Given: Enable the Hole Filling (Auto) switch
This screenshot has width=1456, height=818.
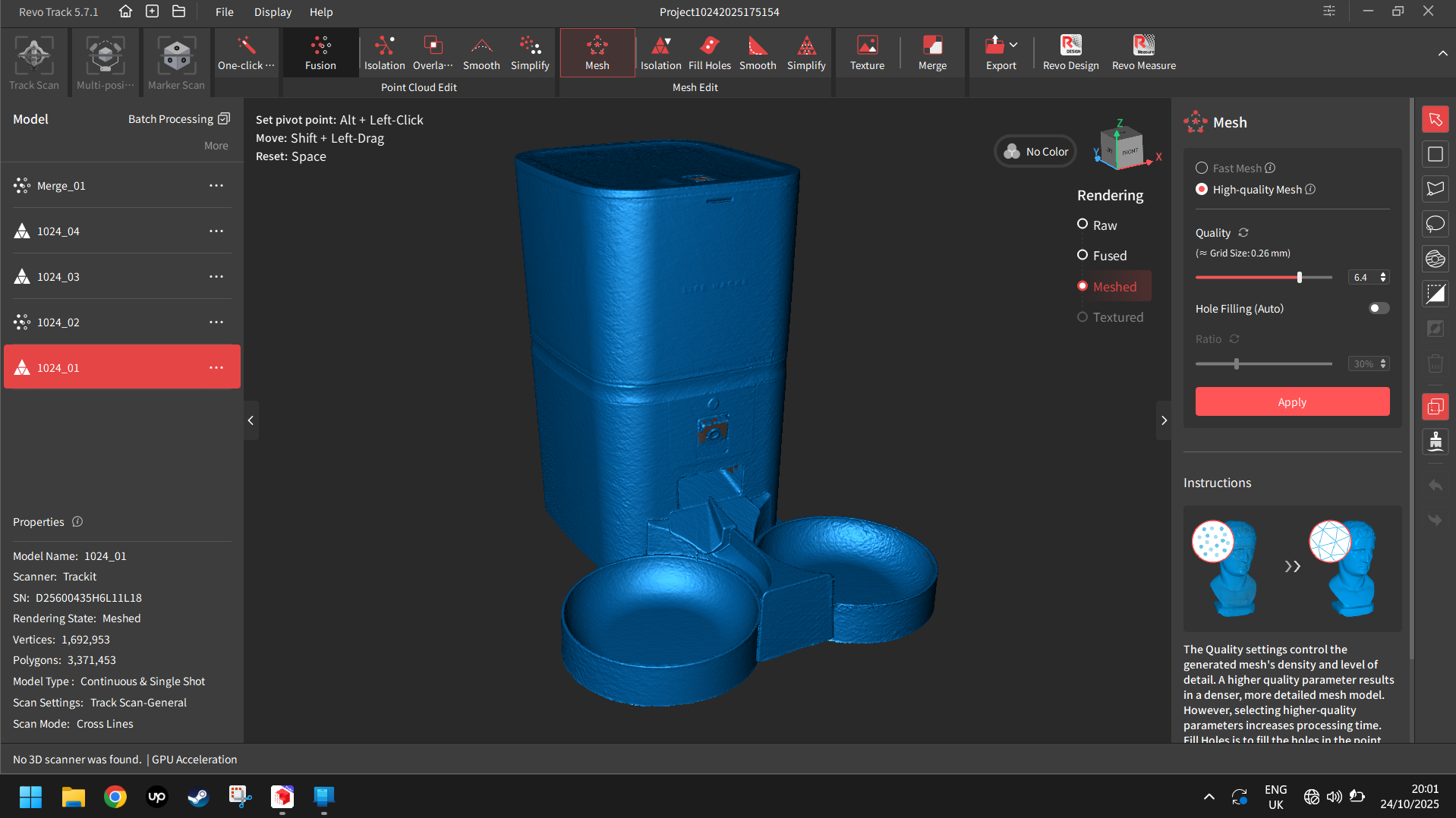Looking at the screenshot, I should click(x=1379, y=308).
